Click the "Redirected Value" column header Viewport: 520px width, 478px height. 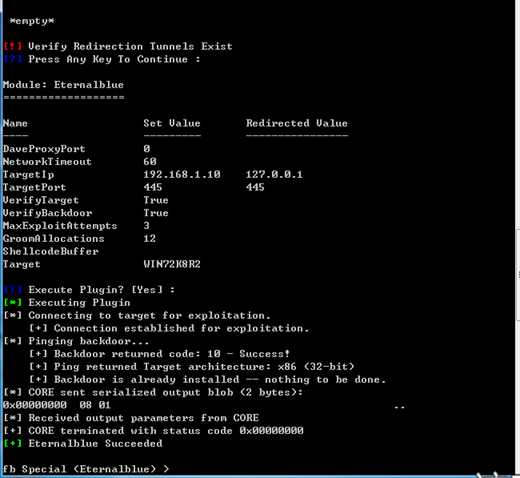click(297, 123)
